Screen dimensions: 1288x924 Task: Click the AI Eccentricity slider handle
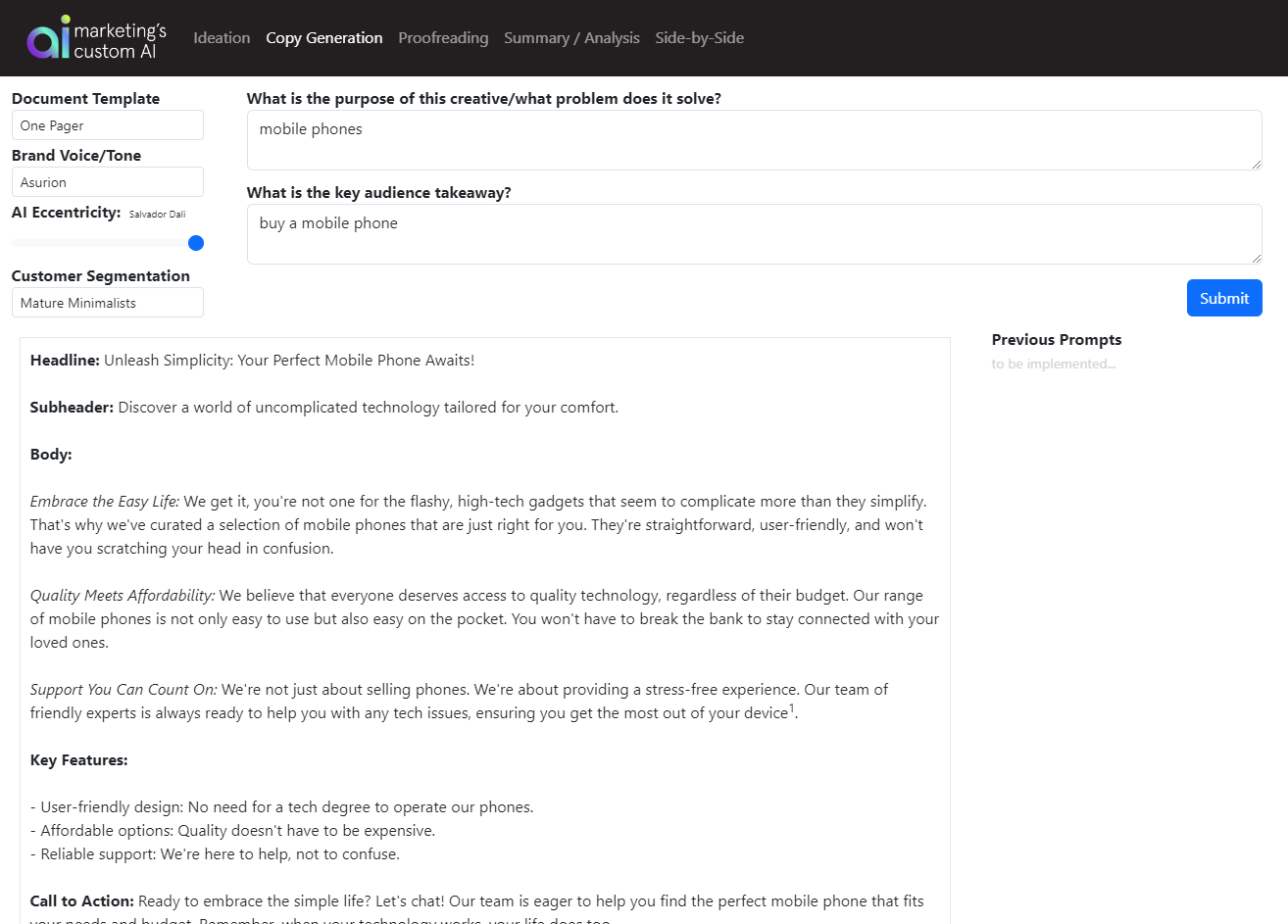click(196, 243)
